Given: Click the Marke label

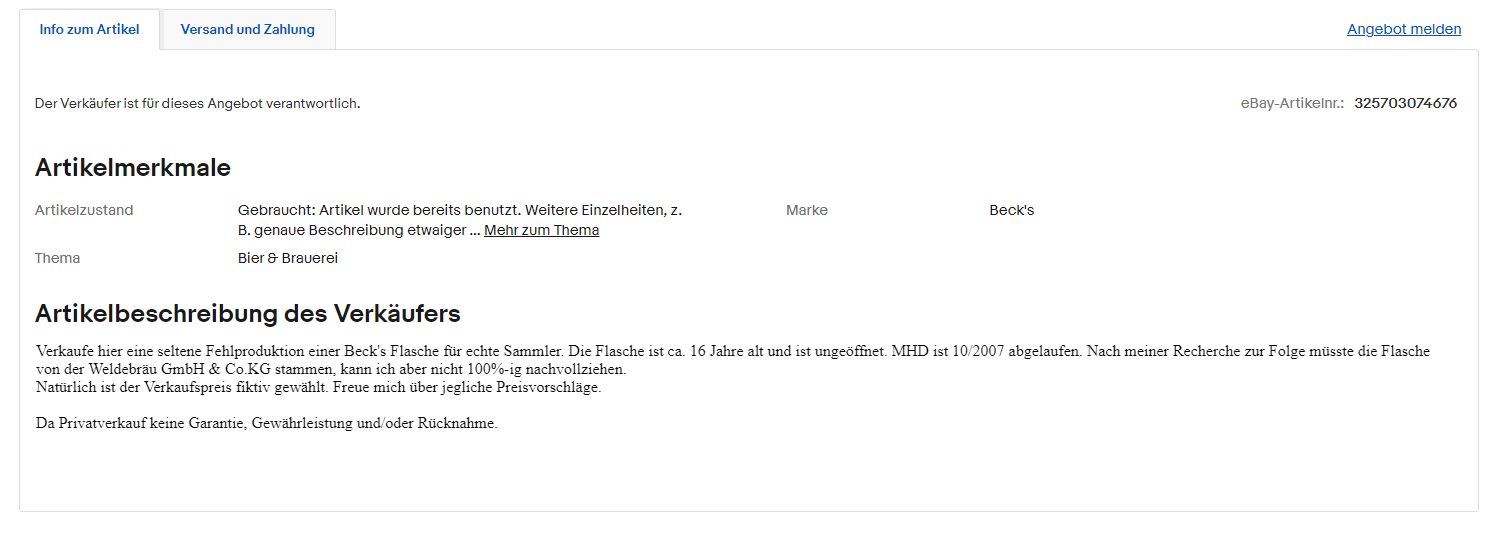Looking at the screenshot, I should pyautogui.click(x=806, y=210).
